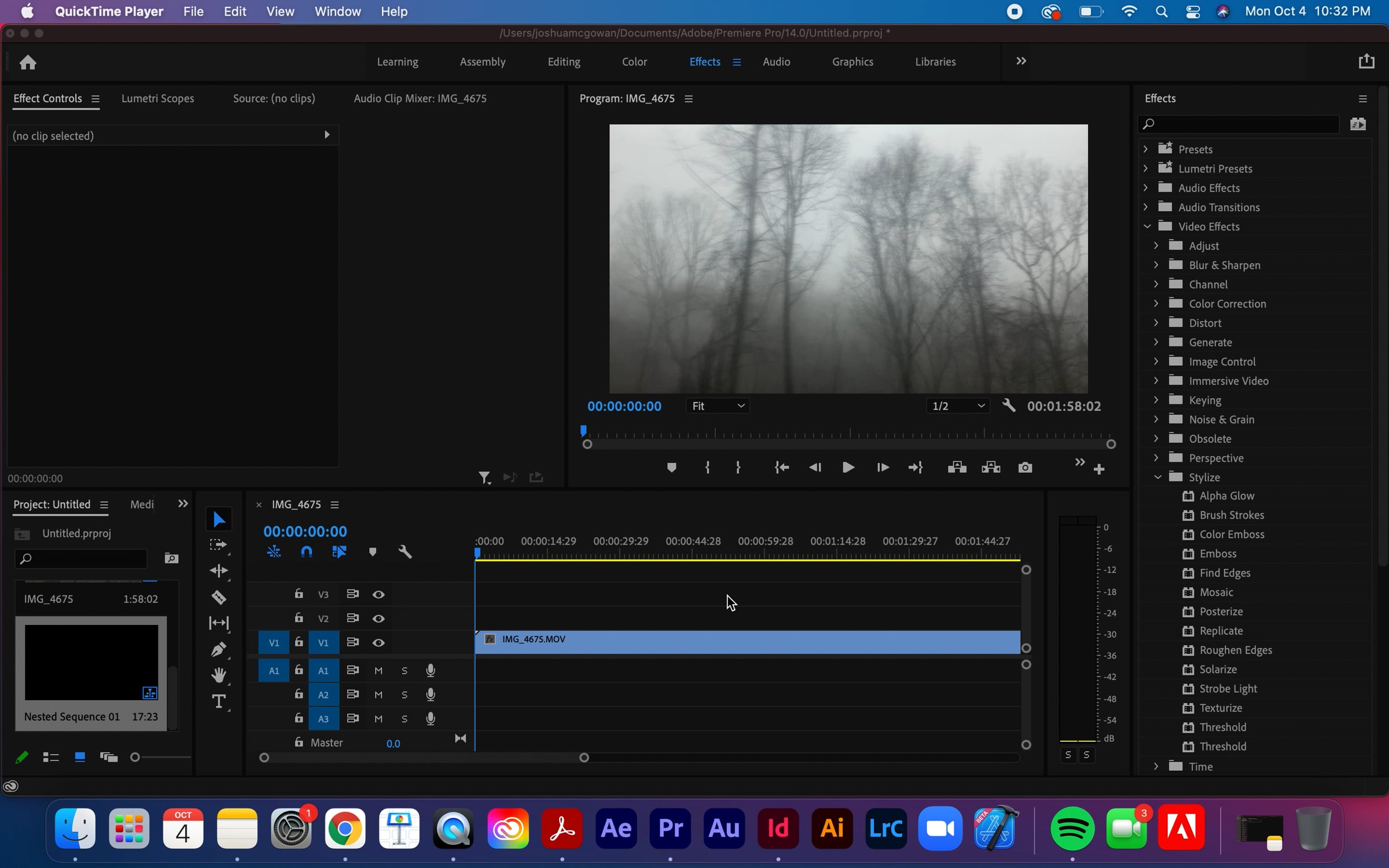Select the Hand tool
The image size is (1389, 868).
(219, 675)
